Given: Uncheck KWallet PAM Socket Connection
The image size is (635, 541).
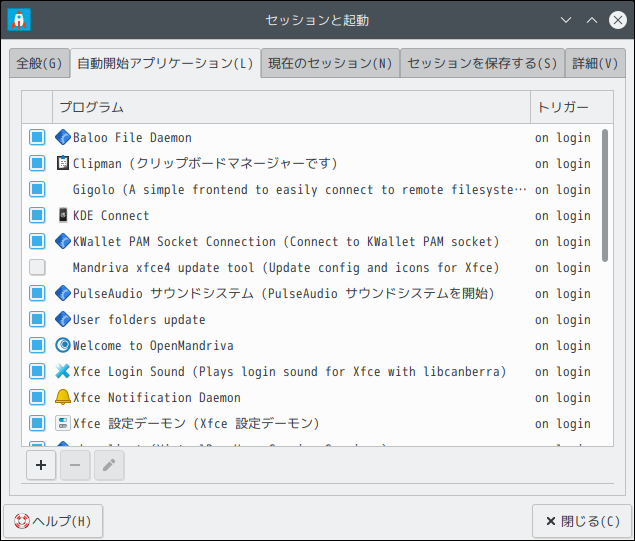Looking at the screenshot, I should click(x=37, y=241).
